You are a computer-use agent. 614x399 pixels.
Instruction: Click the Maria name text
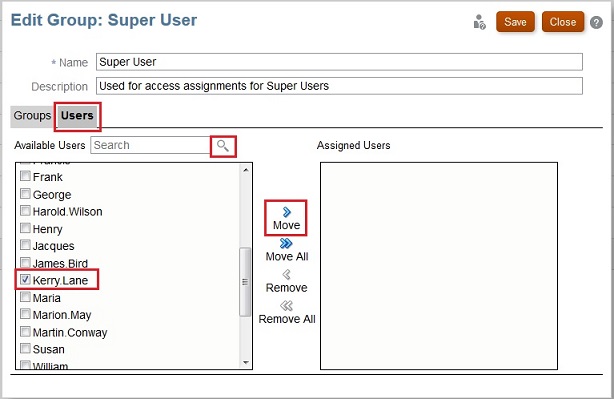pyautogui.click(x=47, y=298)
